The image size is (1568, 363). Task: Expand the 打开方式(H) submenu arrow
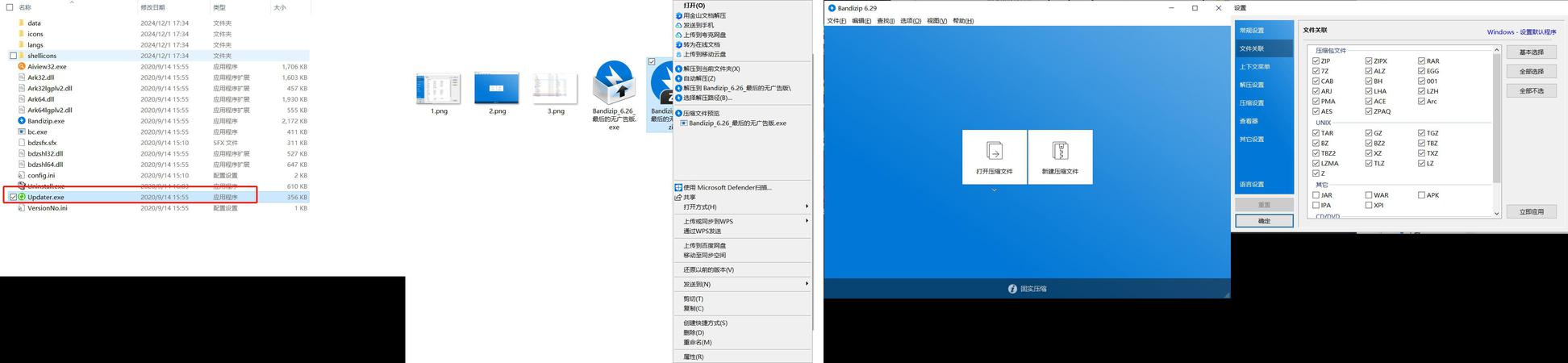pos(807,207)
